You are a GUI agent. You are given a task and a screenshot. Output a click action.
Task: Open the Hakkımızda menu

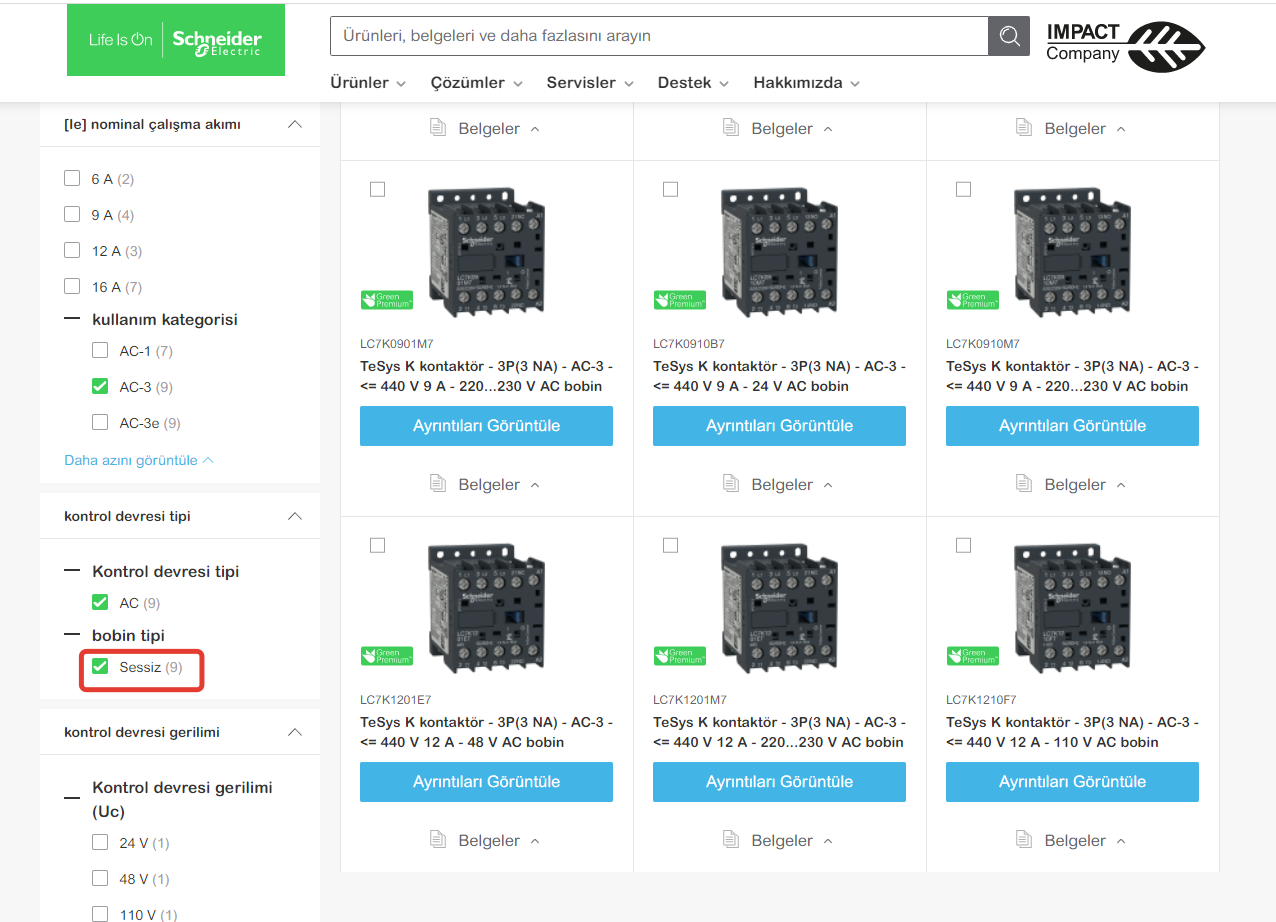coord(807,82)
